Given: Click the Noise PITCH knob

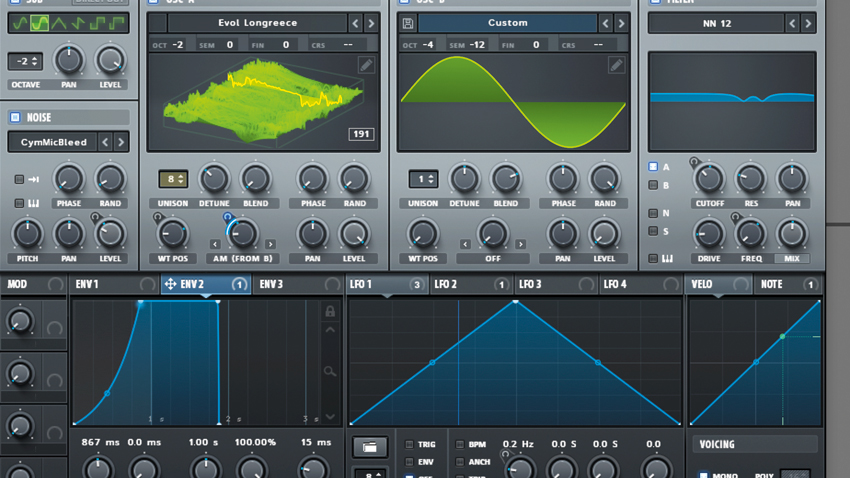Looking at the screenshot, I should click(27, 234).
